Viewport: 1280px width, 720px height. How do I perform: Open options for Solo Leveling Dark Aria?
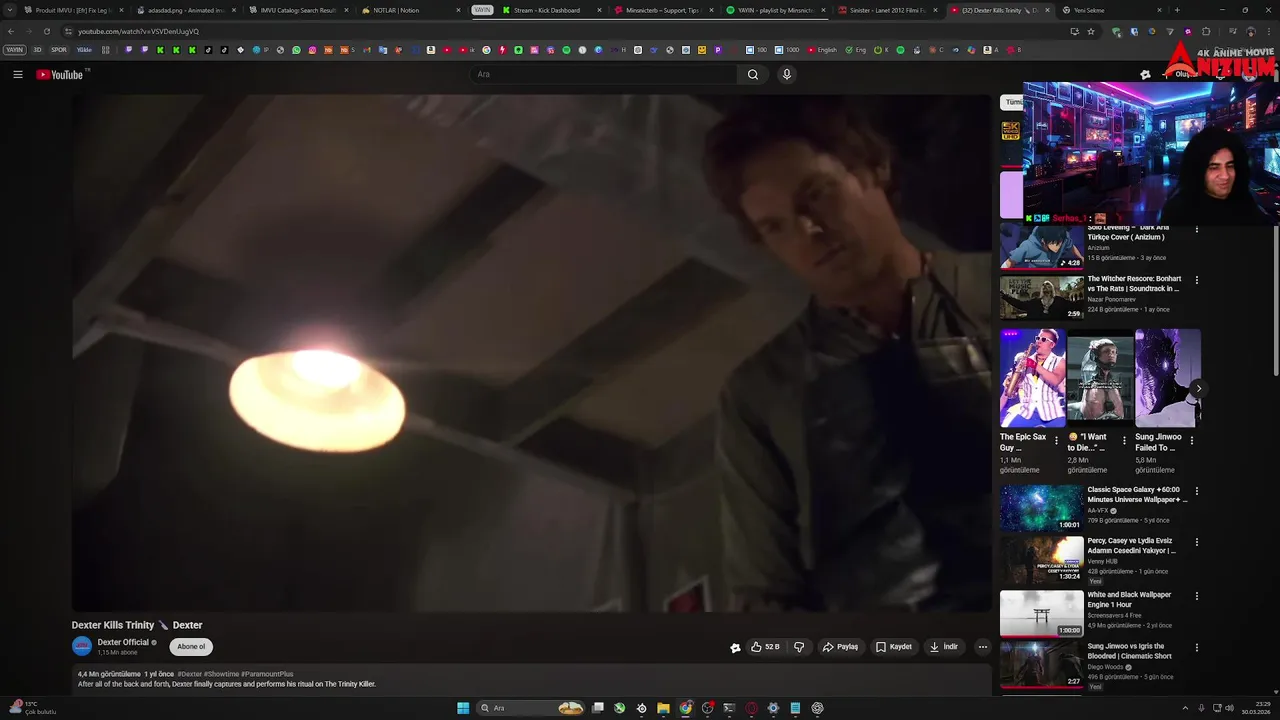(1196, 229)
